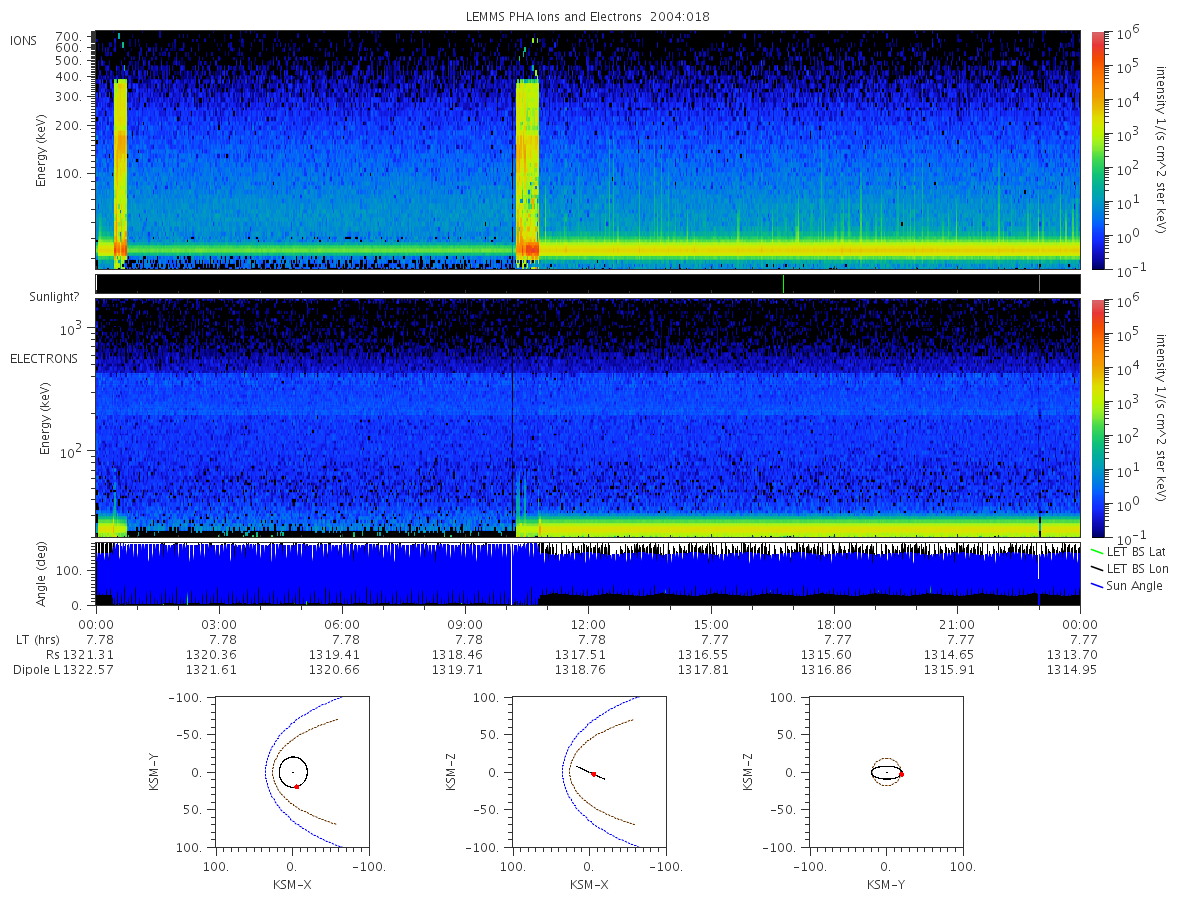1200x900 pixels.
Task: Click the 12:00 time axis label
Action: 588,625
